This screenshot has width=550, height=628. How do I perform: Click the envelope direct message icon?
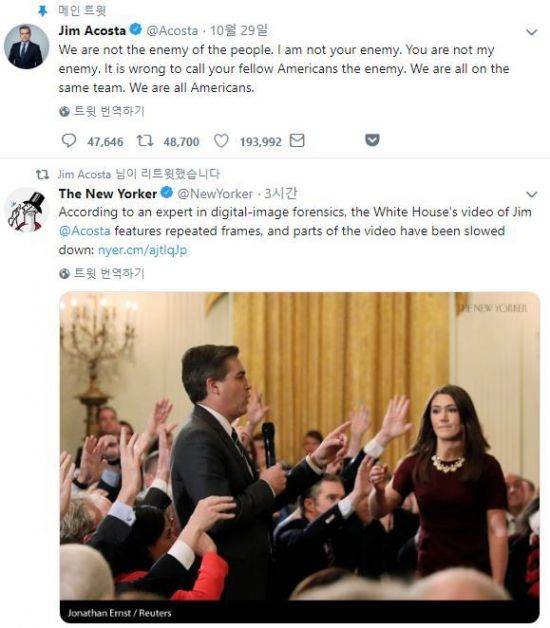pos(297,141)
